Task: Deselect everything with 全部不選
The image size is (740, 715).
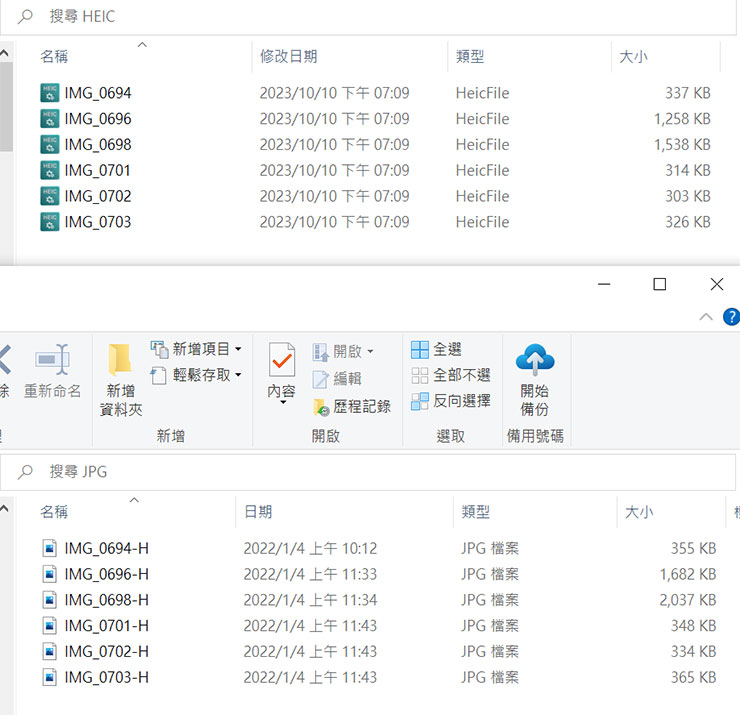Action: coord(451,375)
